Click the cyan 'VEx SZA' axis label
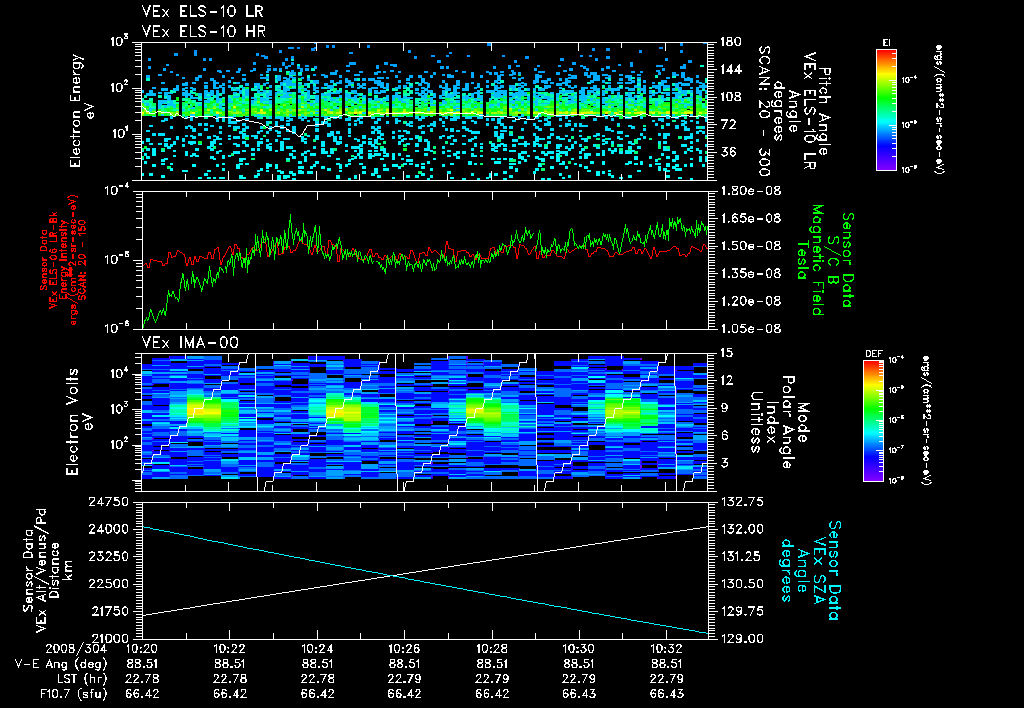The height and width of the screenshot is (708, 1024). point(818,570)
